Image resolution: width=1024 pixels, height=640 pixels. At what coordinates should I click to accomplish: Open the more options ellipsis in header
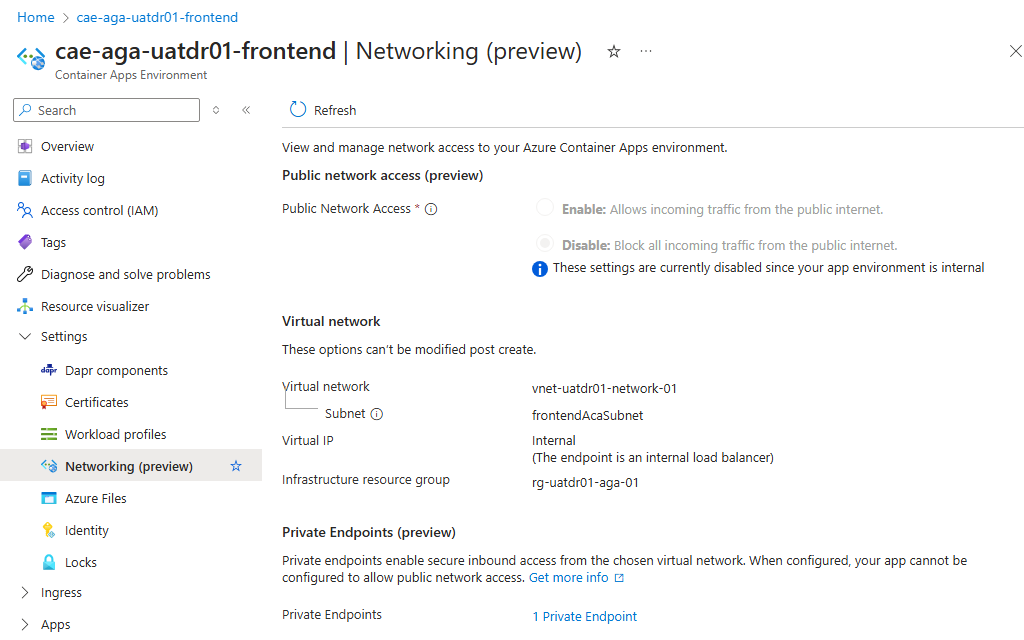coord(646,52)
